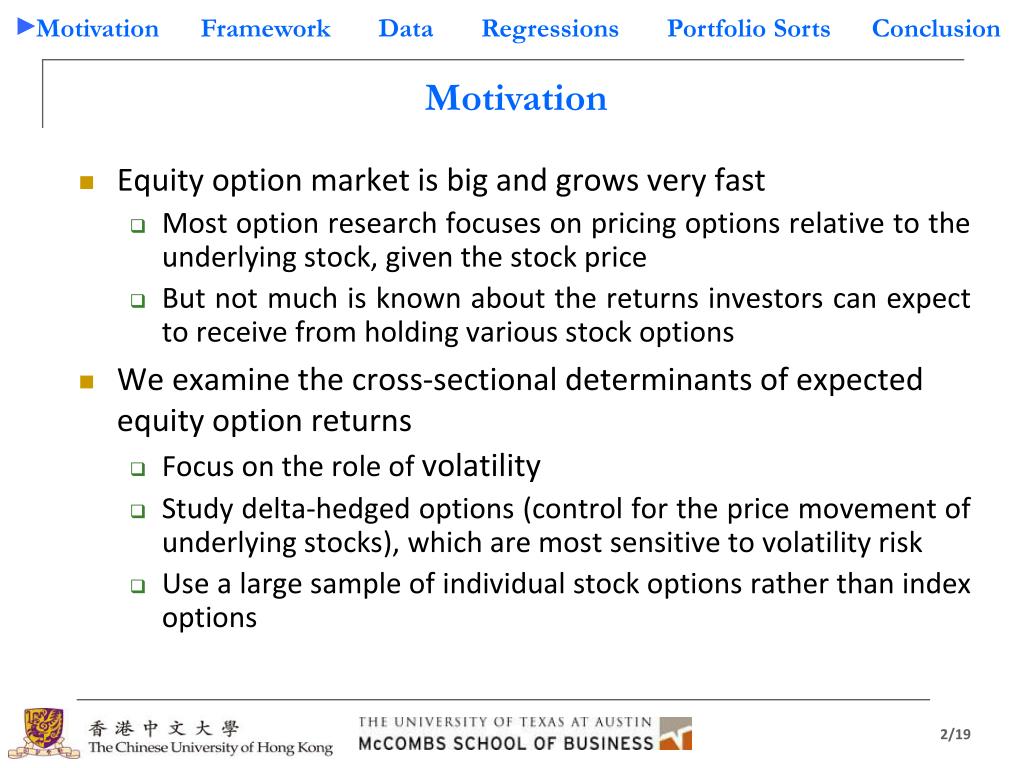Click yellow bullet before 'Equity option market'
1024x768 pixels.
click(x=86, y=183)
